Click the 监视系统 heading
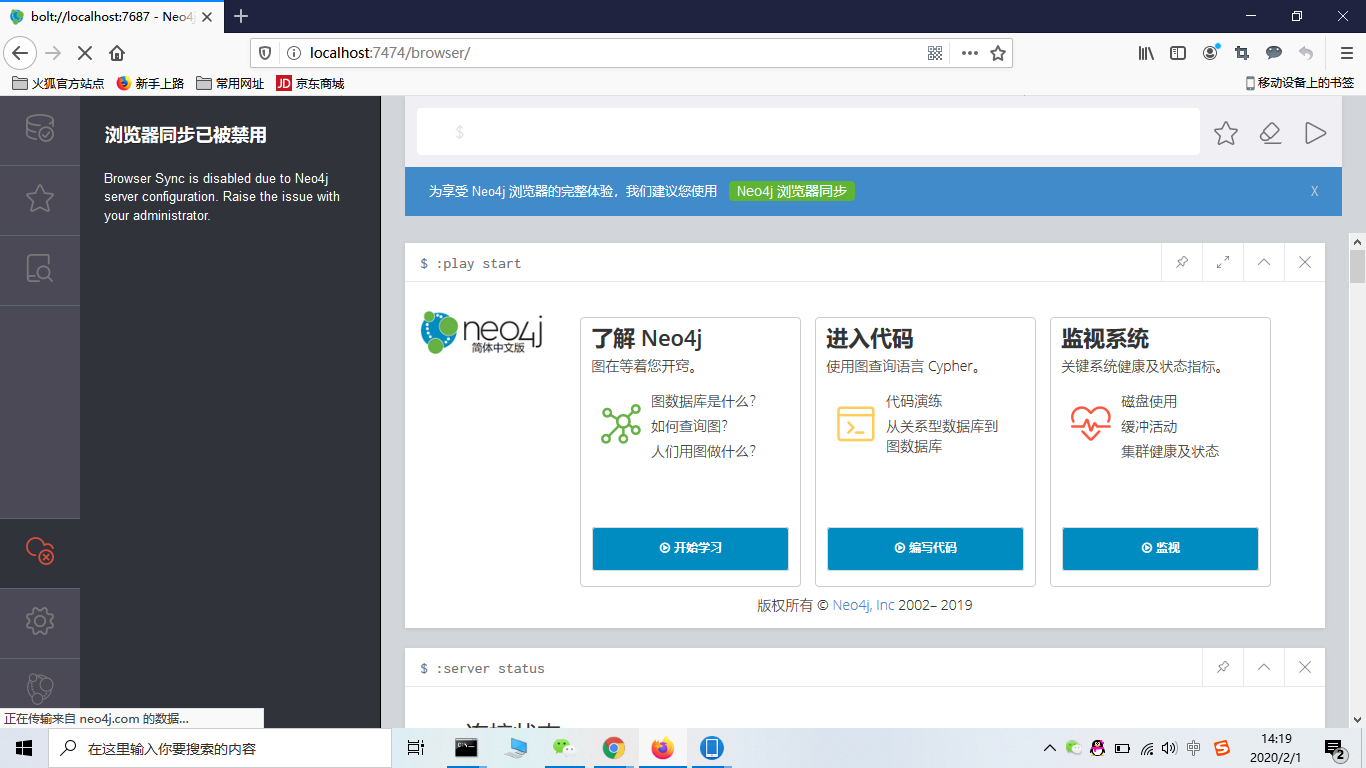The image size is (1366, 768). pos(1105,338)
